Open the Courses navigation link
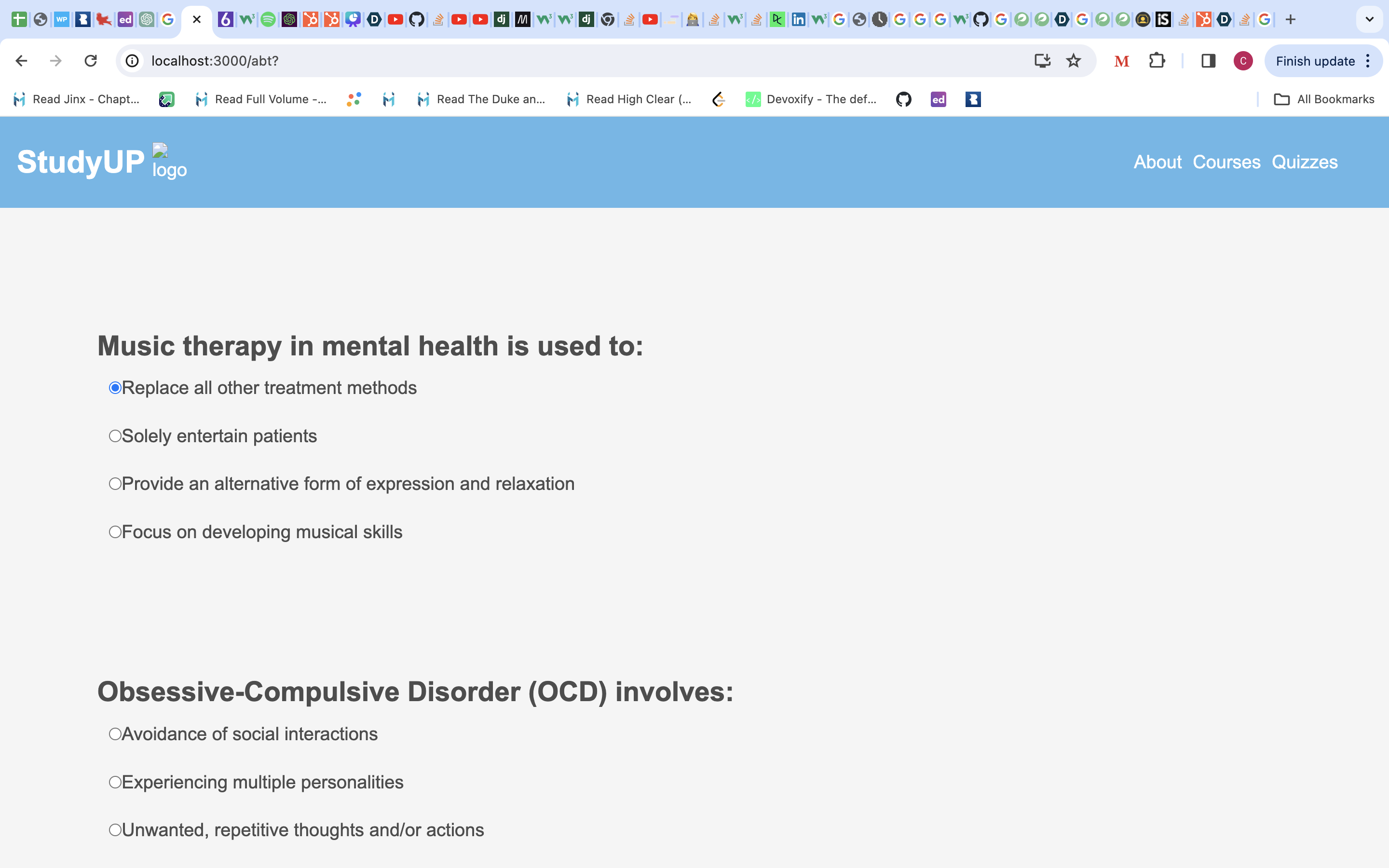 point(1226,162)
